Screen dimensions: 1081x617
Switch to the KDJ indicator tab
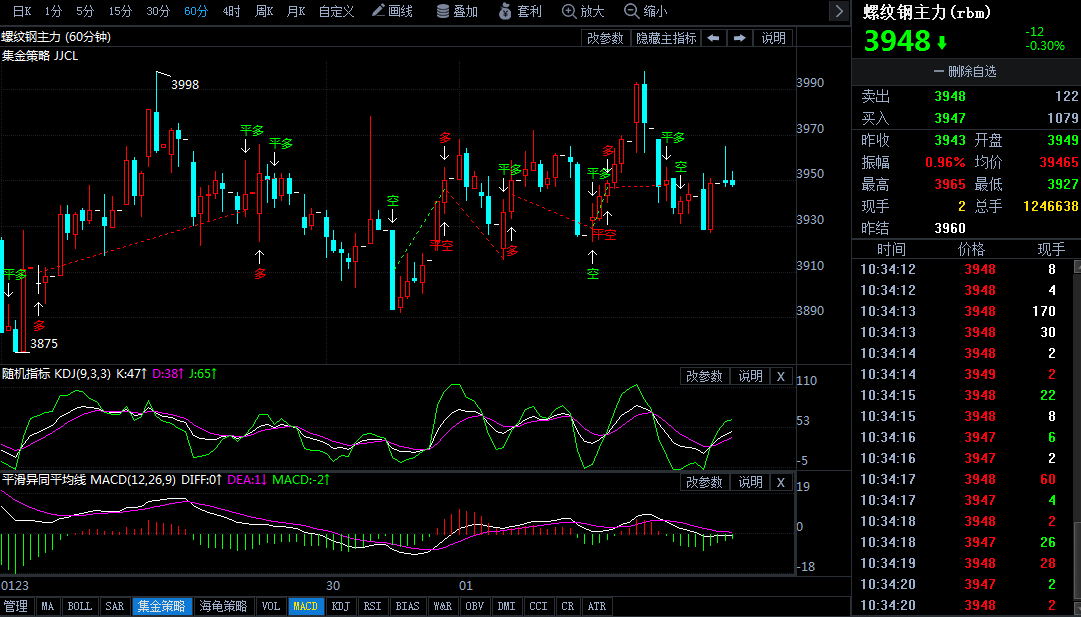tap(340, 605)
